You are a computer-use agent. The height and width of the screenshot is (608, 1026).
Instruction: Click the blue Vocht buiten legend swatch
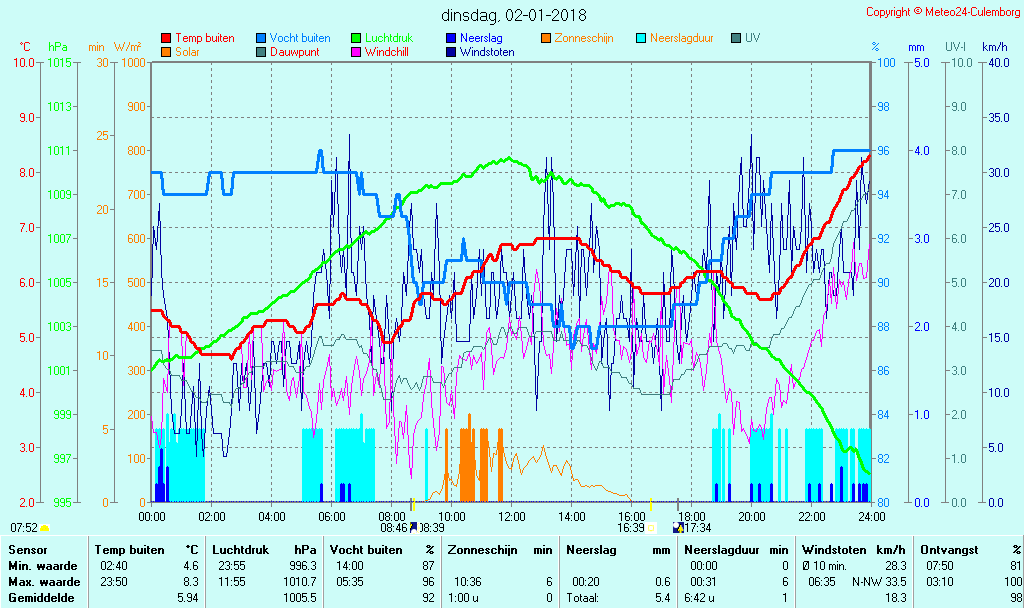[261, 38]
